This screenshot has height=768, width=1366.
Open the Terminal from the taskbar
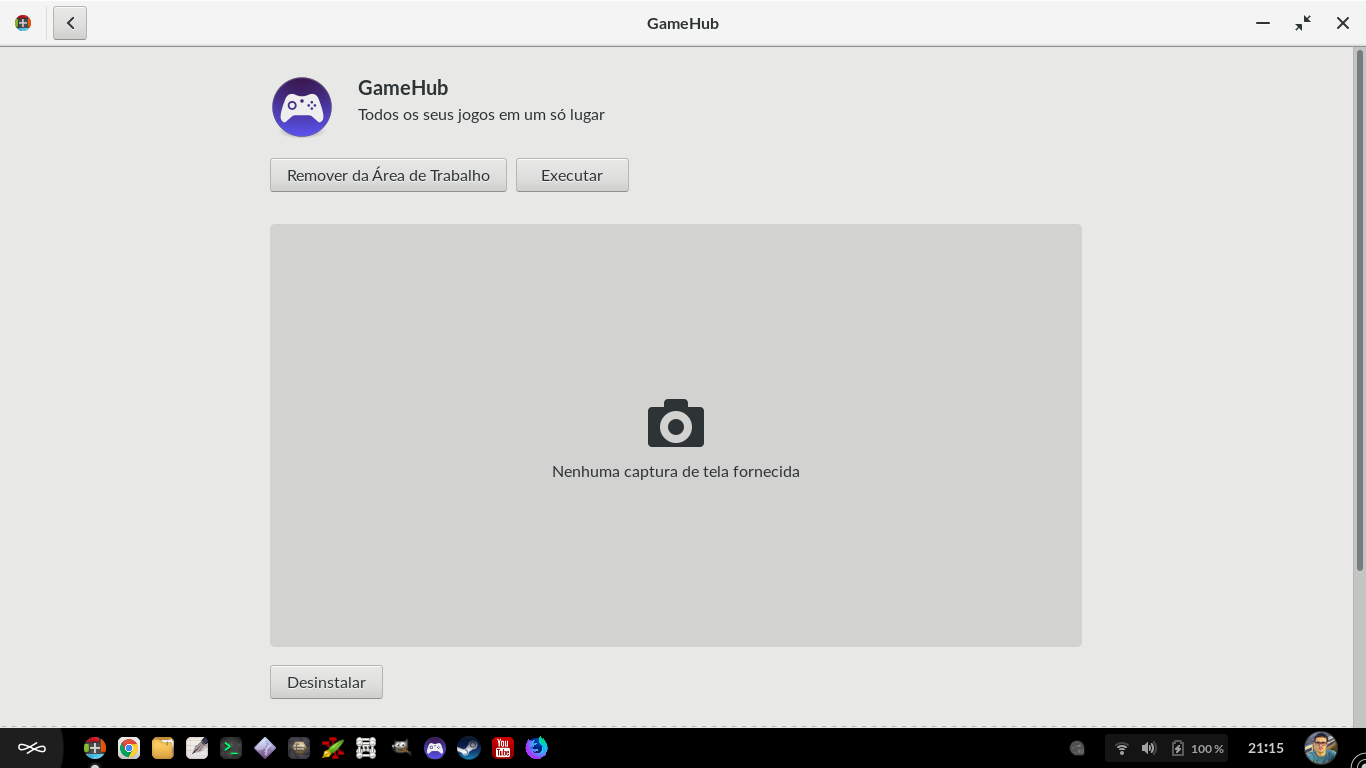(x=231, y=748)
